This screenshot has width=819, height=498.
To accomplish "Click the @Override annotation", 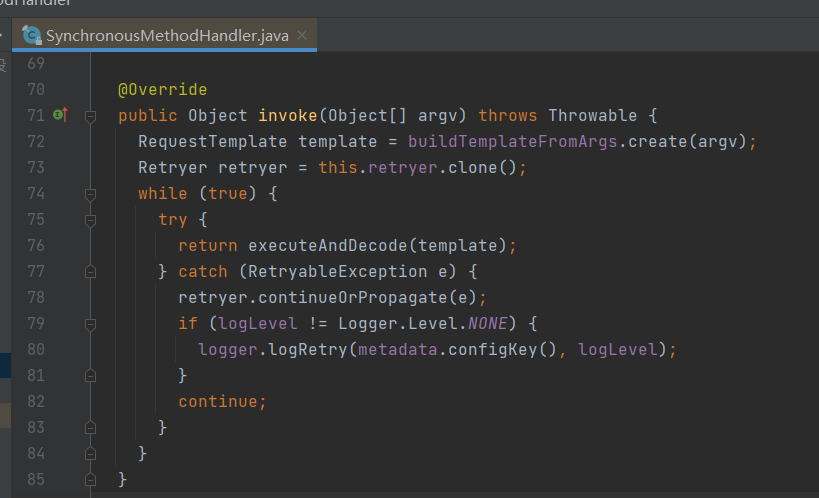I will [162, 90].
